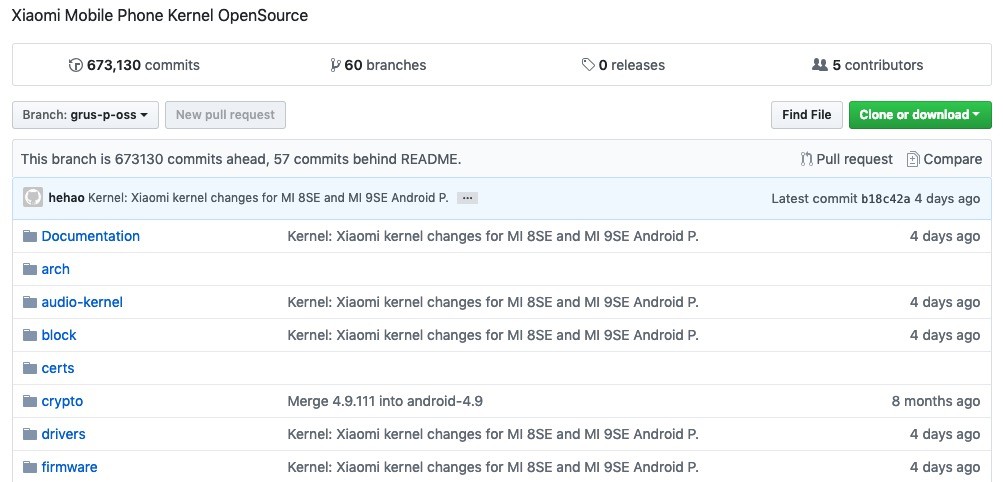This screenshot has height=482, width=1003.
Task: Open the crypto folder link
Action: click(62, 401)
